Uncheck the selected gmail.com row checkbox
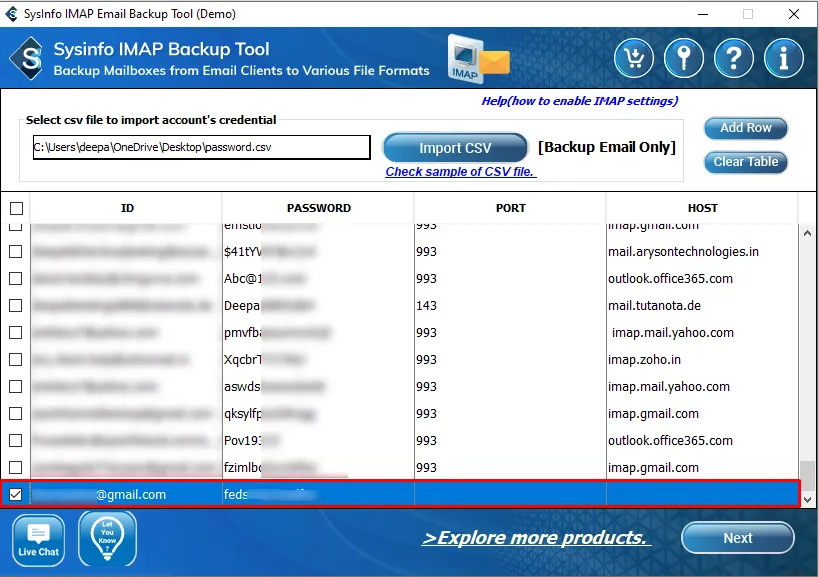 pyautogui.click(x=16, y=494)
